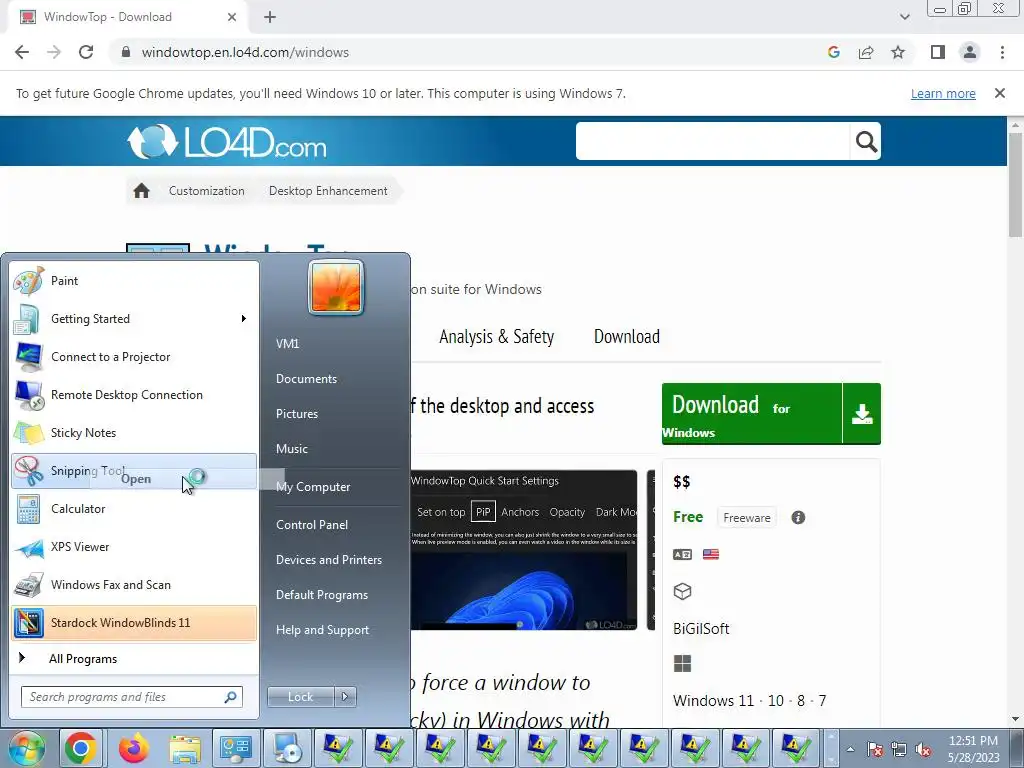Viewport: 1024px width, 768px height.
Task: Open a new browser tab
Action: 270,17
